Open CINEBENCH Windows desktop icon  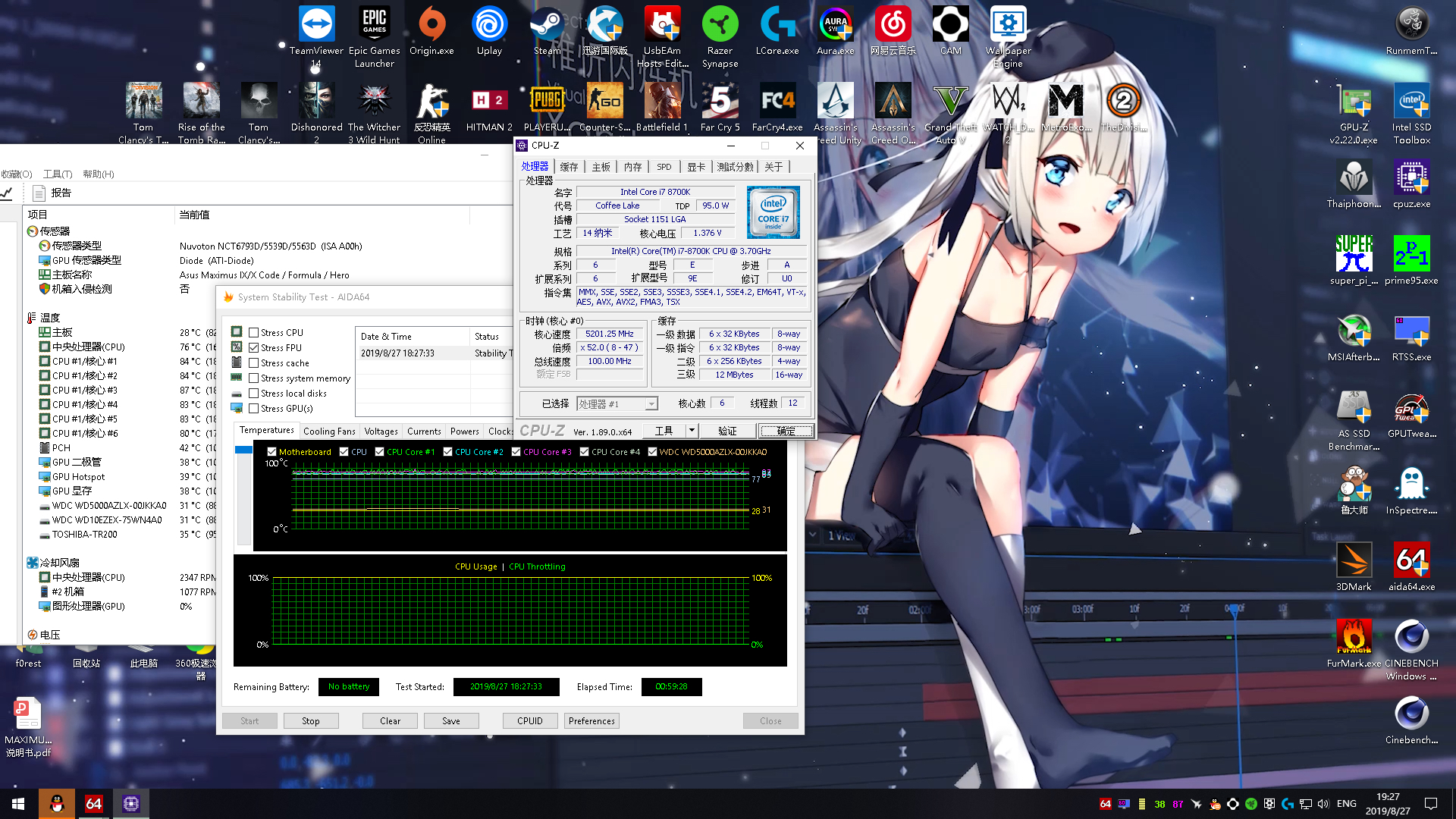[x=1411, y=649]
